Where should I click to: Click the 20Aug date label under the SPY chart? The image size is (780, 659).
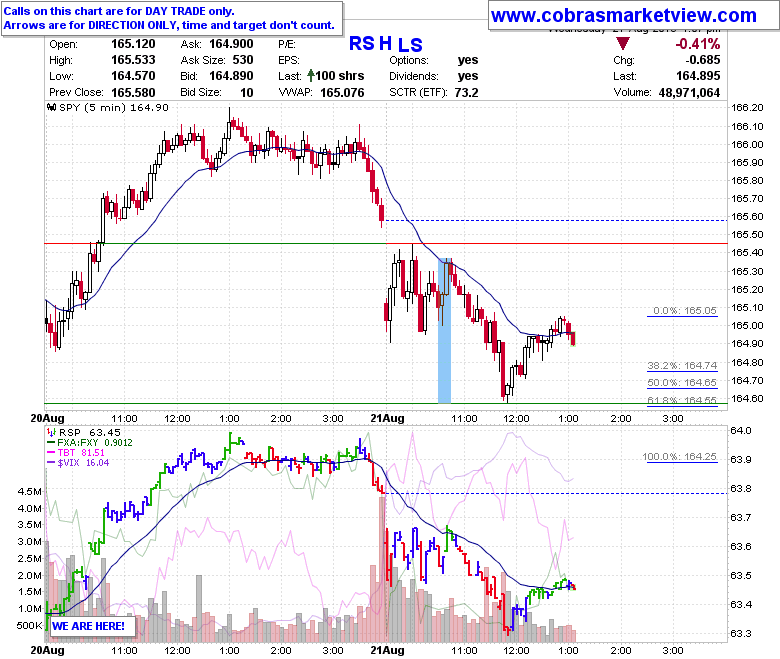tap(47, 418)
